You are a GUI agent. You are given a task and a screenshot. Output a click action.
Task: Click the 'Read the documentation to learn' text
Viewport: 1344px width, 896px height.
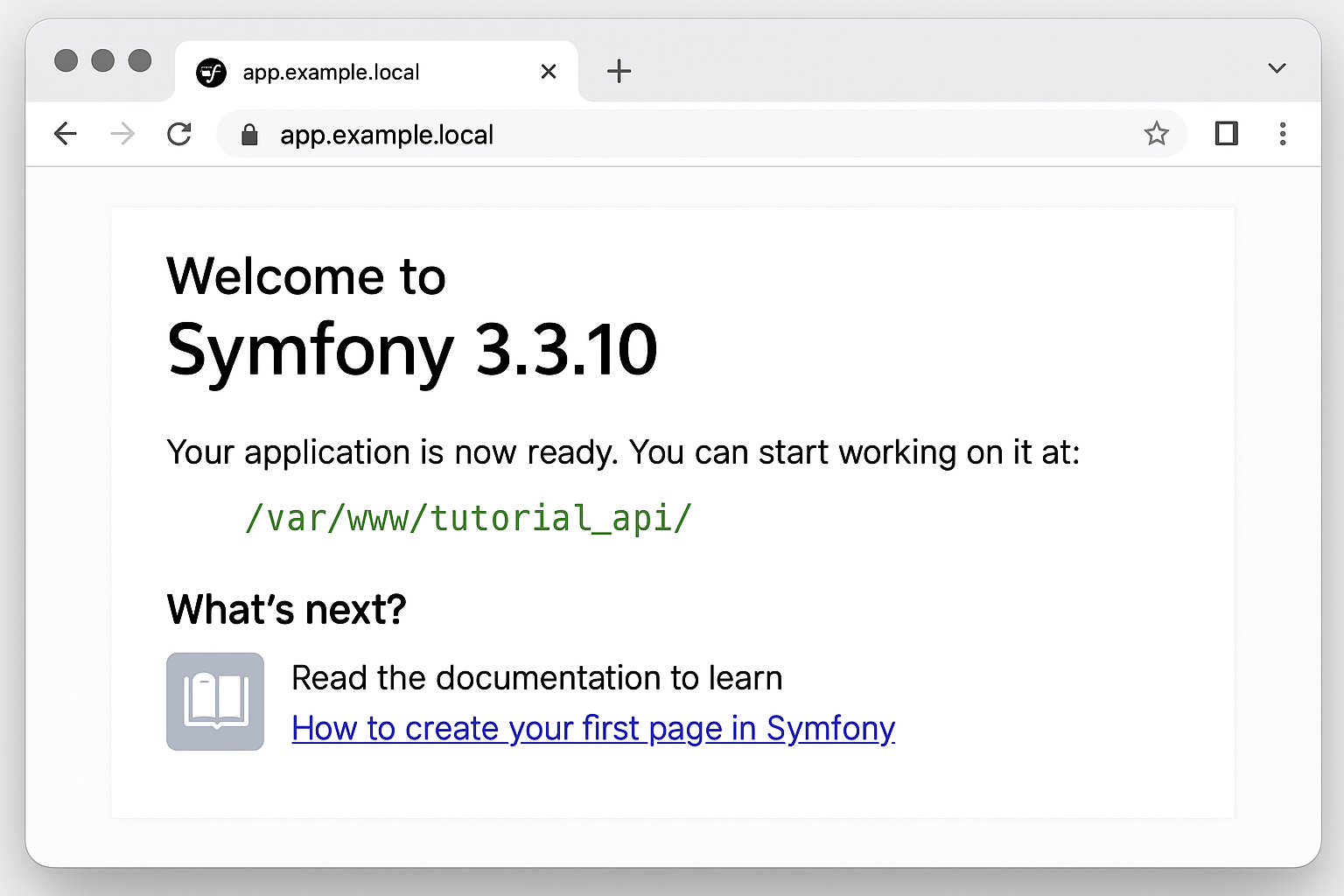[537, 678]
